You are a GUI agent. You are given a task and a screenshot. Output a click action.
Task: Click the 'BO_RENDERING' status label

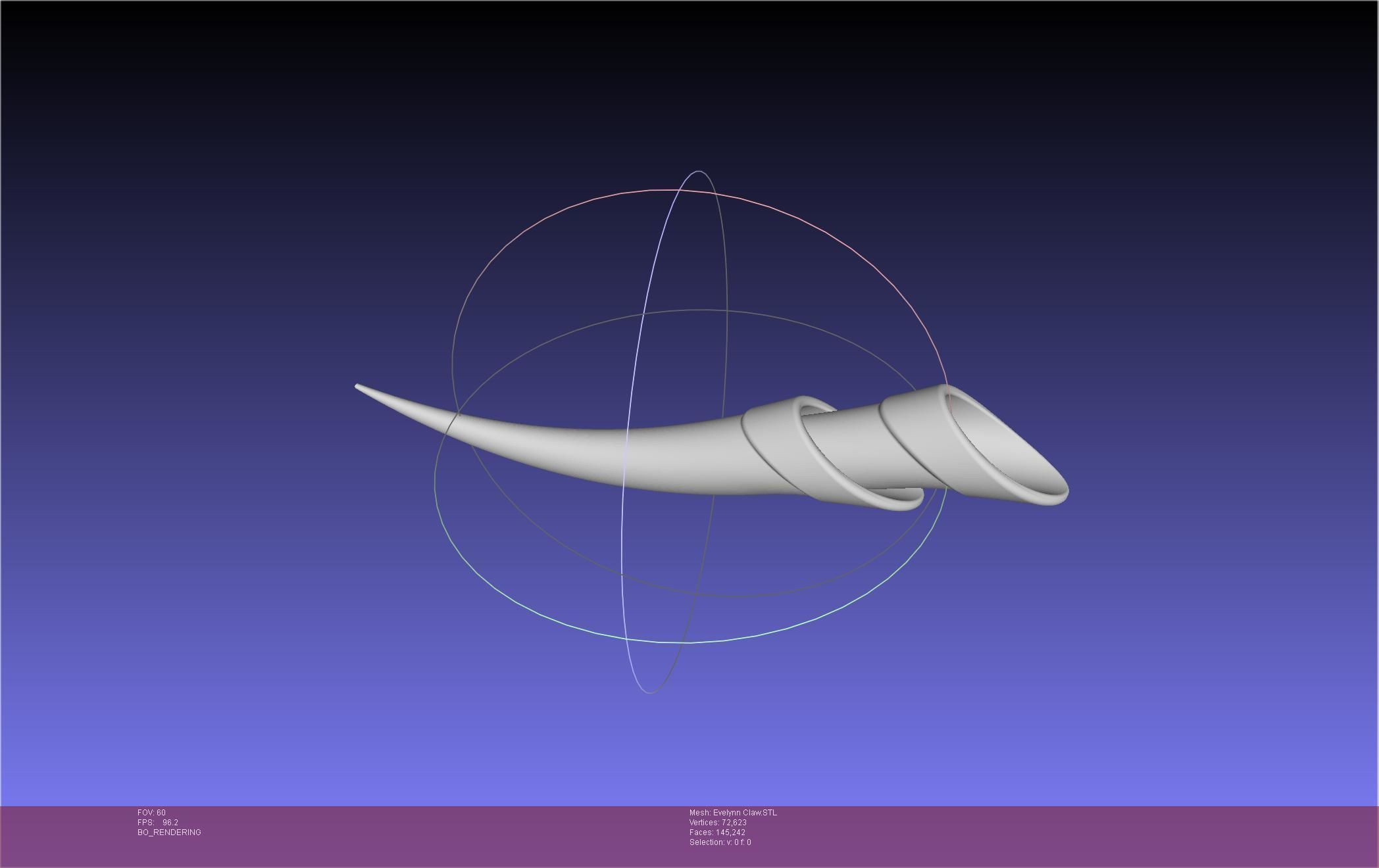169,832
